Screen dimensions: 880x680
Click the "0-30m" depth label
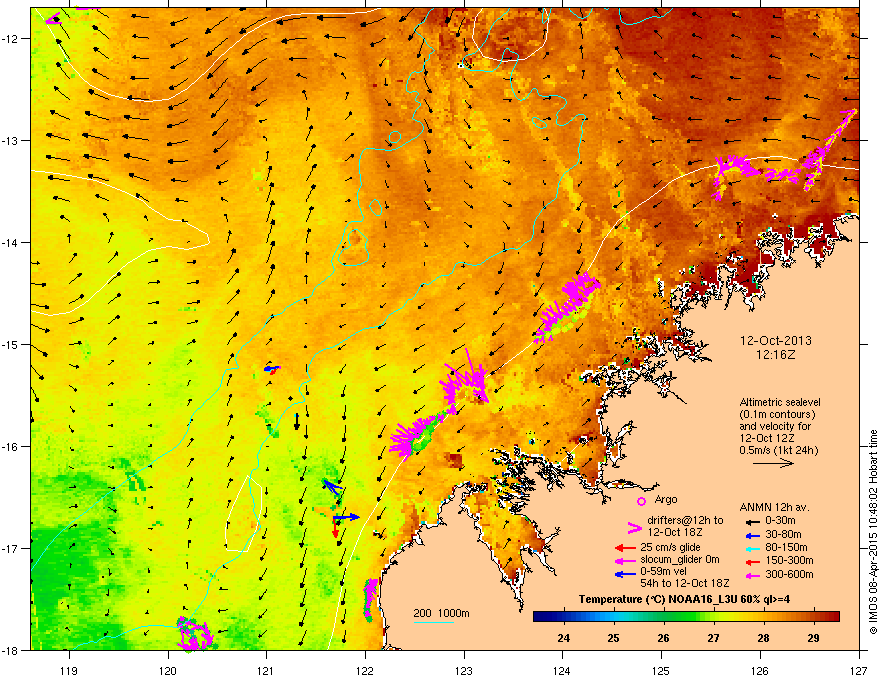click(x=780, y=521)
